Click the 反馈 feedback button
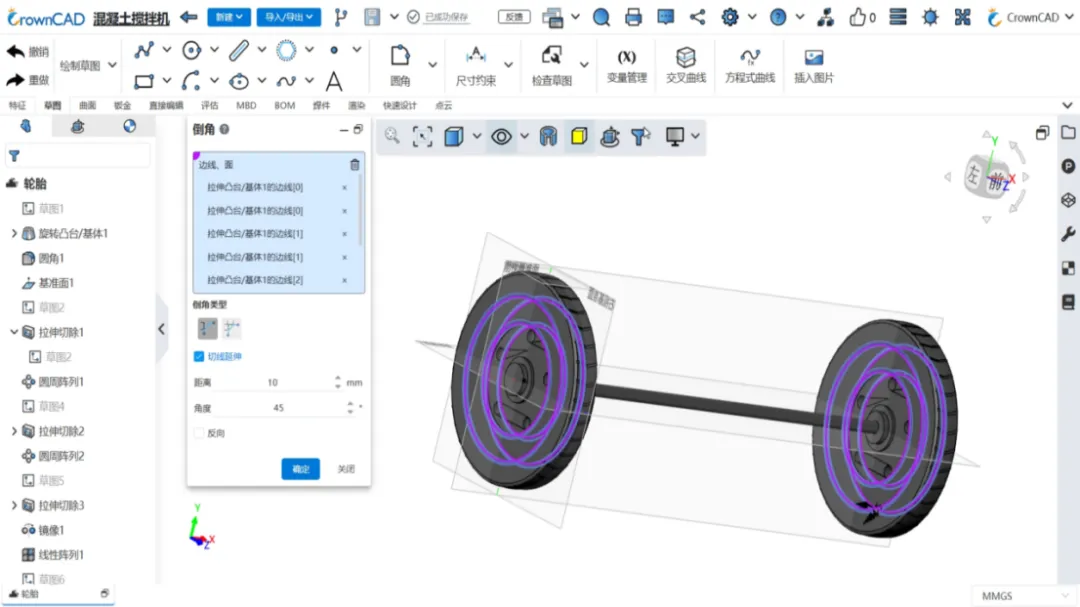 [x=514, y=17]
